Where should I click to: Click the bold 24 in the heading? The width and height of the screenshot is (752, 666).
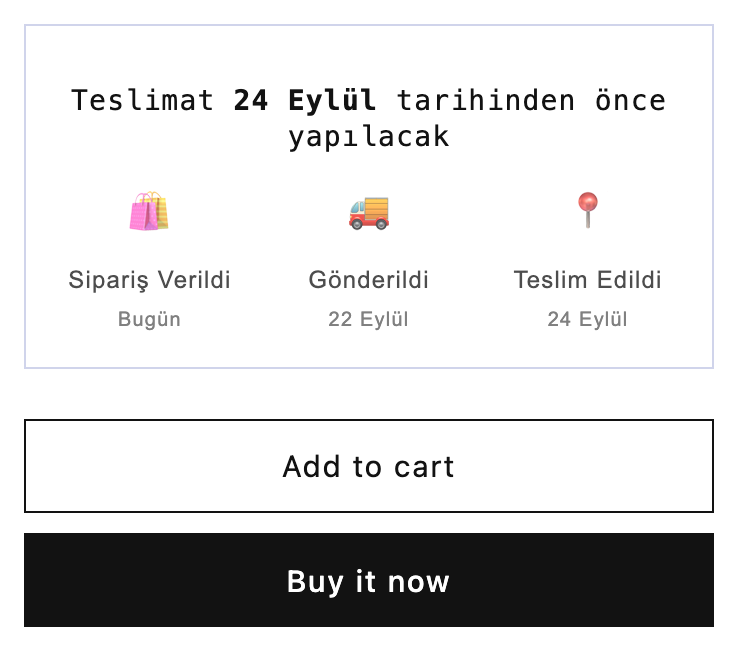[x=251, y=101]
